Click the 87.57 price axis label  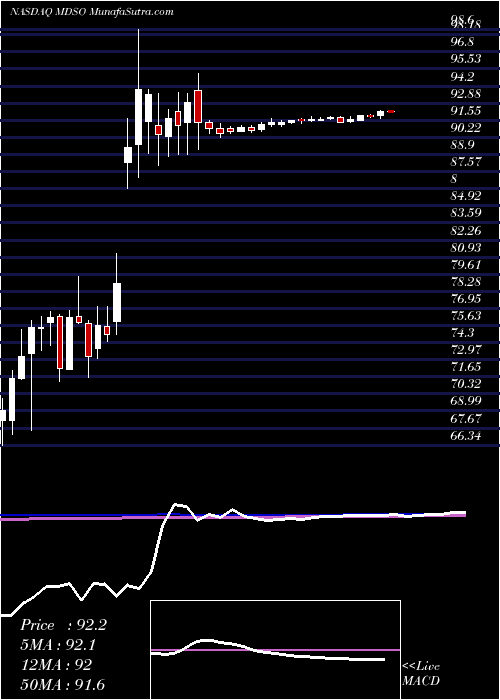pyautogui.click(x=466, y=162)
